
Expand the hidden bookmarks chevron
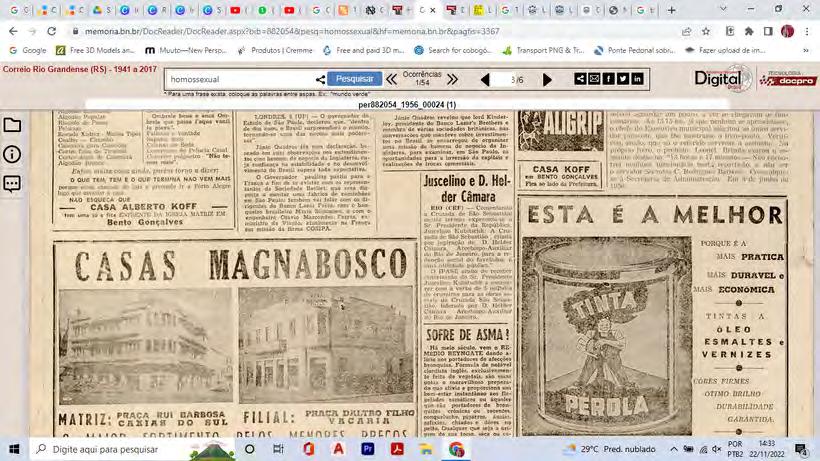pyautogui.click(x=806, y=50)
